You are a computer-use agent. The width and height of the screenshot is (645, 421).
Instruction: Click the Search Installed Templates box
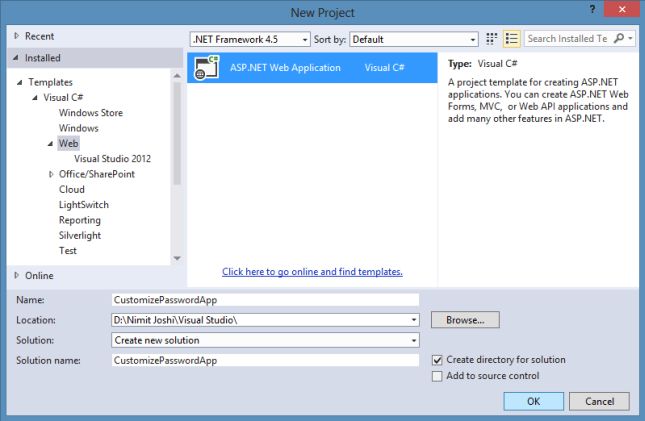[x=569, y=39]
